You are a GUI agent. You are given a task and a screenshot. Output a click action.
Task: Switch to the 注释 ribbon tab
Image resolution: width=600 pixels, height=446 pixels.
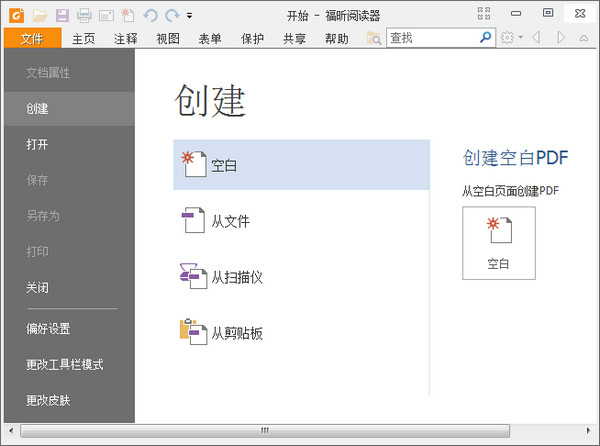click(x=126, y=39)
